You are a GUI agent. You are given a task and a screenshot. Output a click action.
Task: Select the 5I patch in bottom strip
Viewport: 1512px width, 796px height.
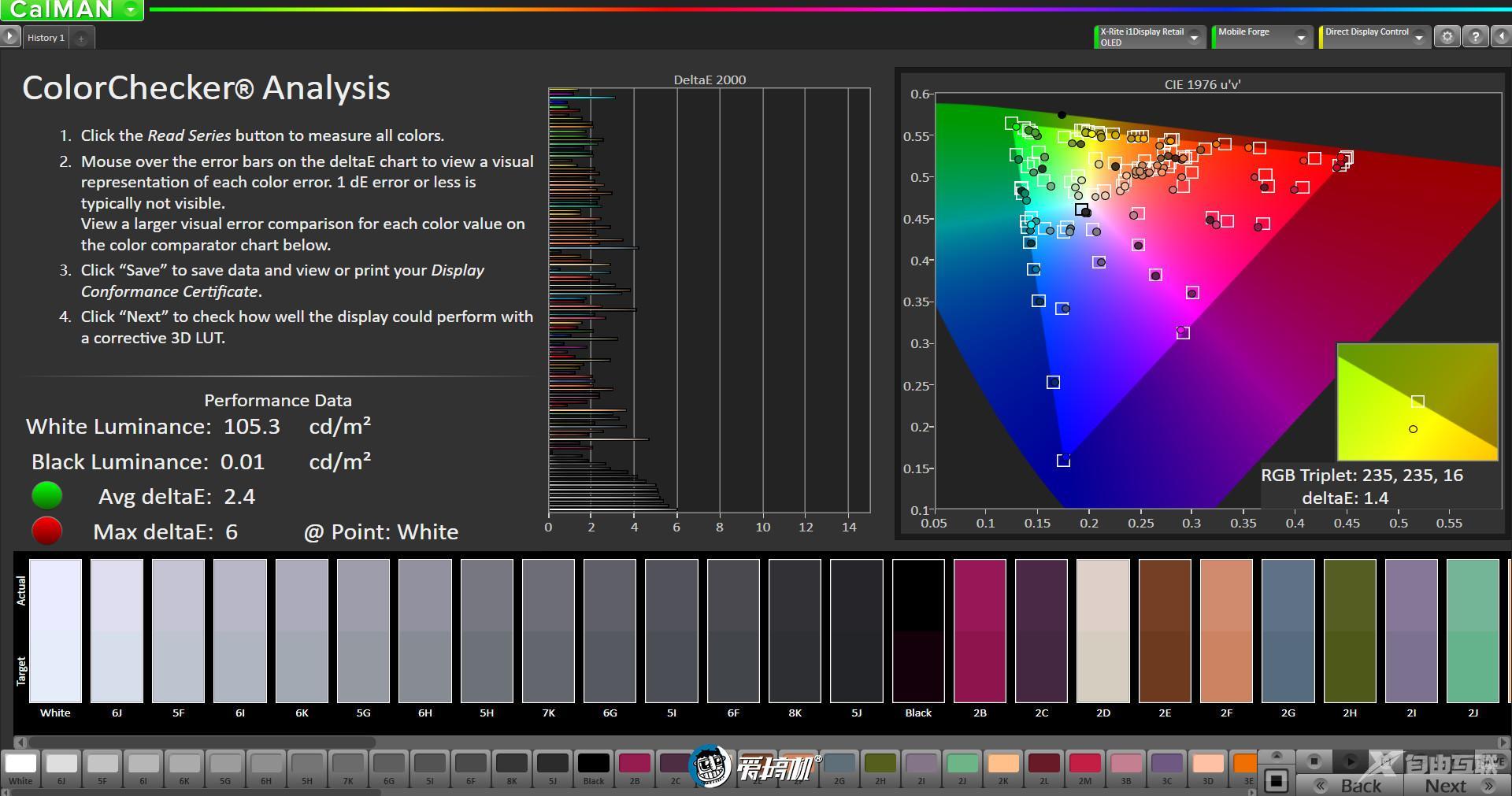tap(430, 768)
